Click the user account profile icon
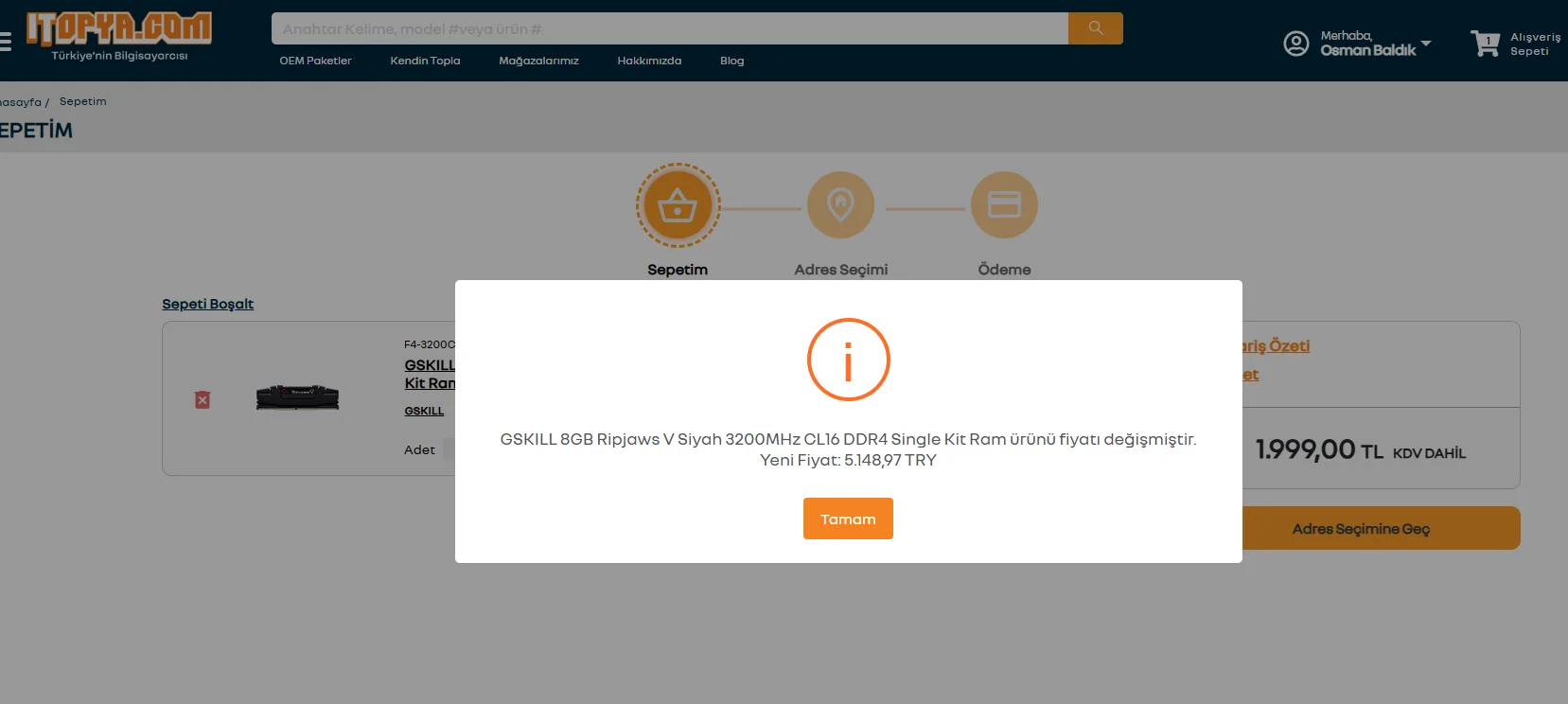 [x=1295, y=44]
